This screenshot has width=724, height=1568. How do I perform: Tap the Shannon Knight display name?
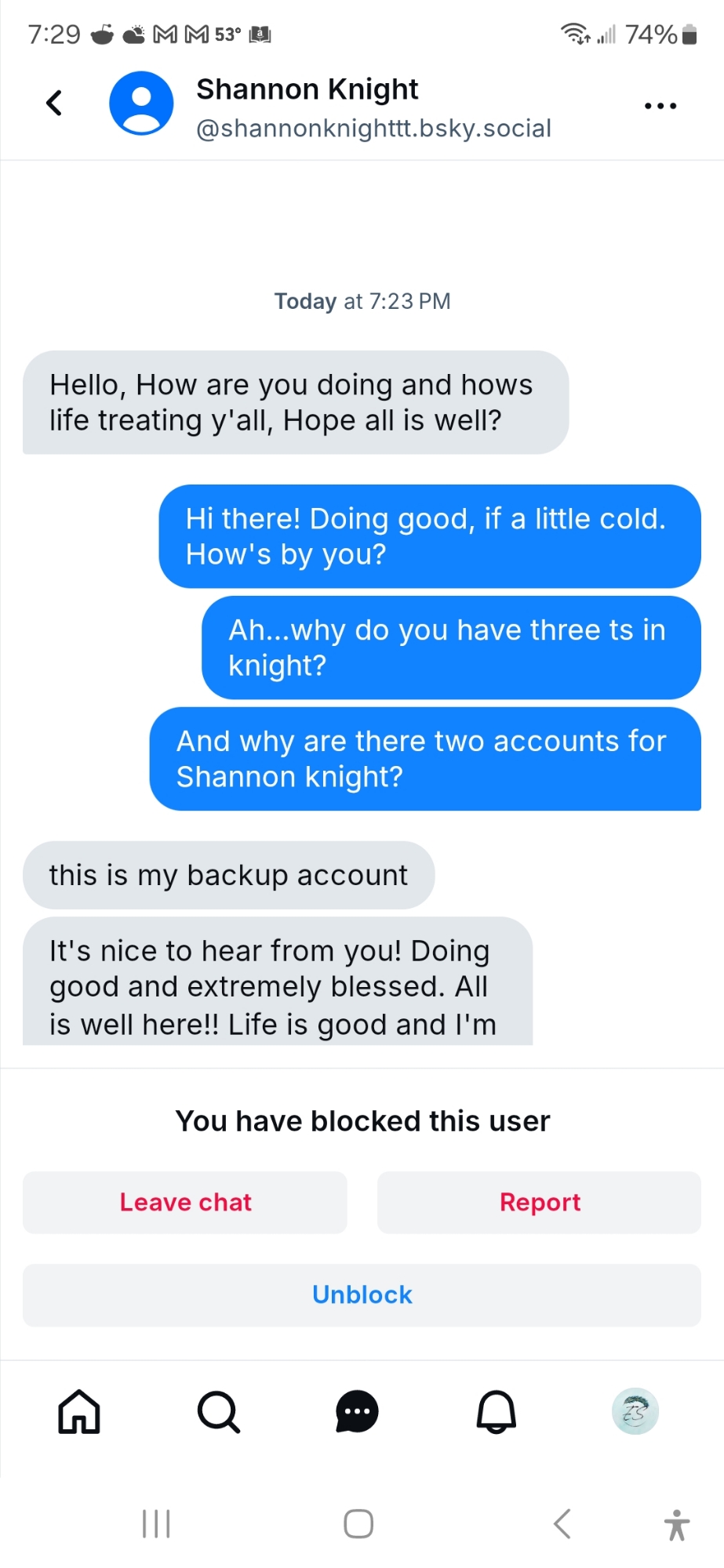click(307, 89)
